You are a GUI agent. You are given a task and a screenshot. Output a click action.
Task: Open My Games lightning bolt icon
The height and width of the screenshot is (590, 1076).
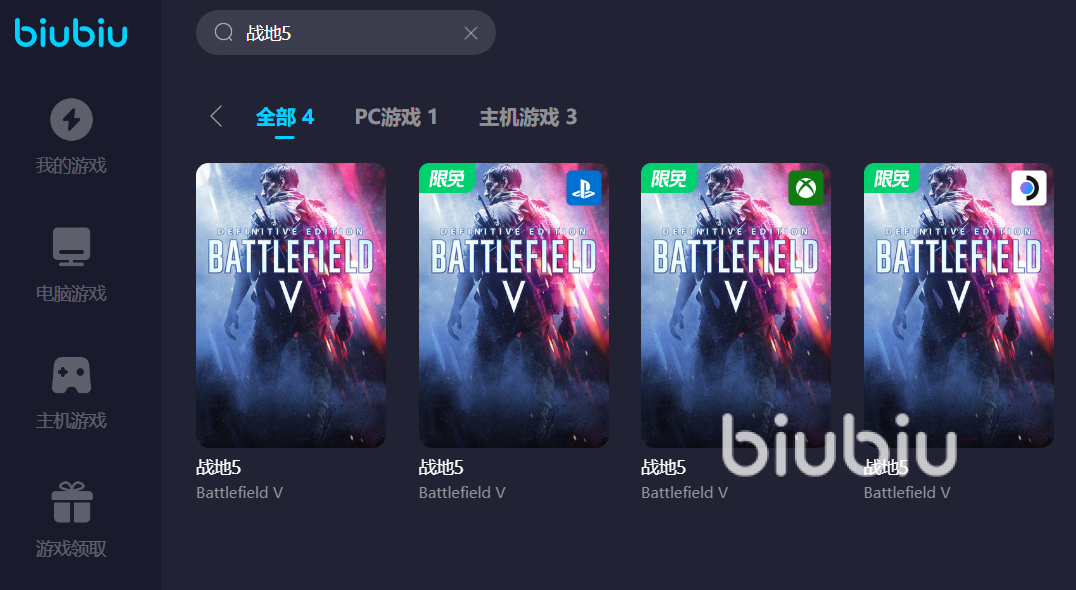click(71, 119)
